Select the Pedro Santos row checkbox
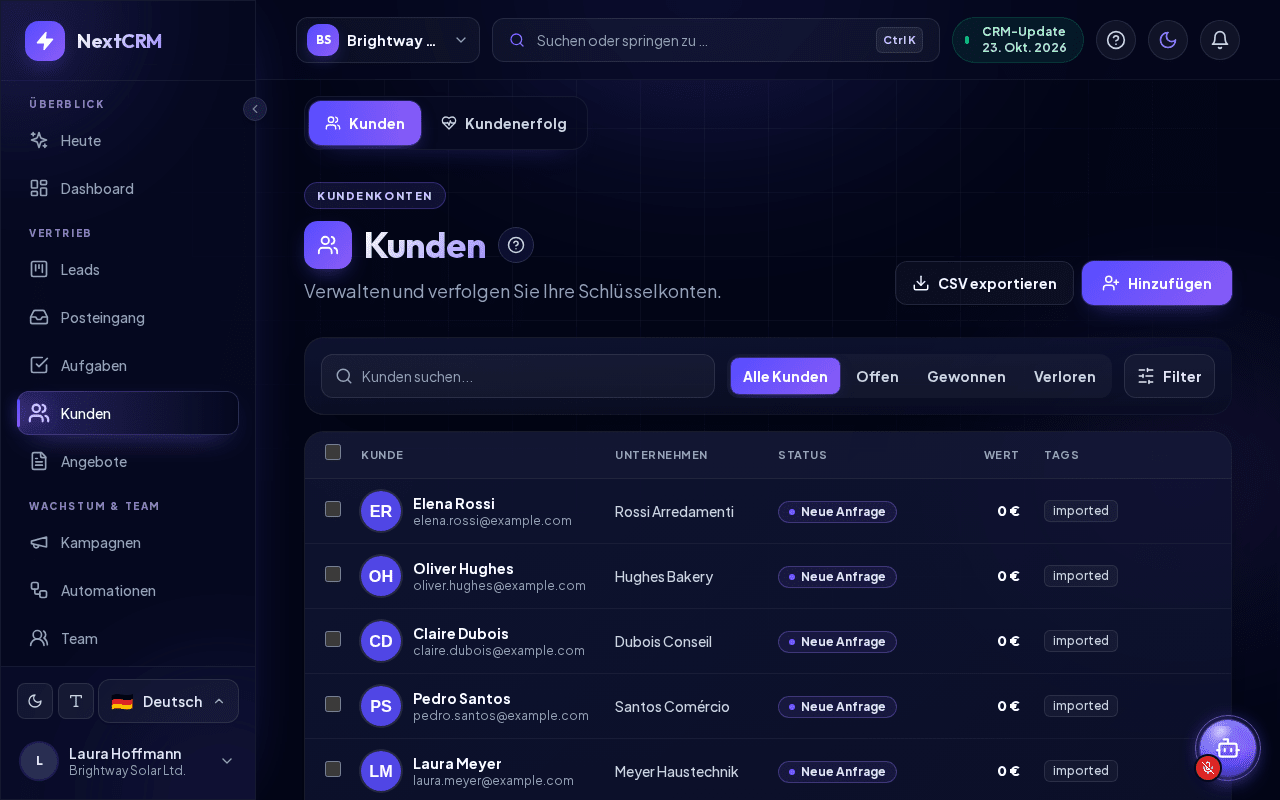1280x800 pixels. [333, 704]
